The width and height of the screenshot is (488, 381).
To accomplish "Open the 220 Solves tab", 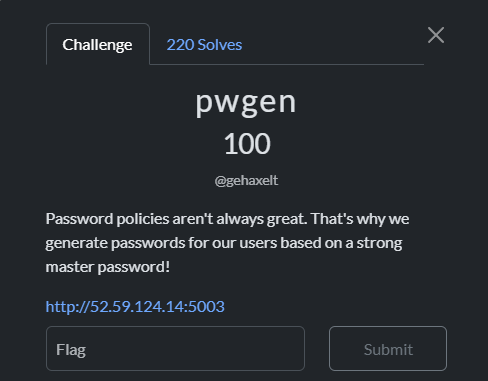I will (x=204, y=45).
